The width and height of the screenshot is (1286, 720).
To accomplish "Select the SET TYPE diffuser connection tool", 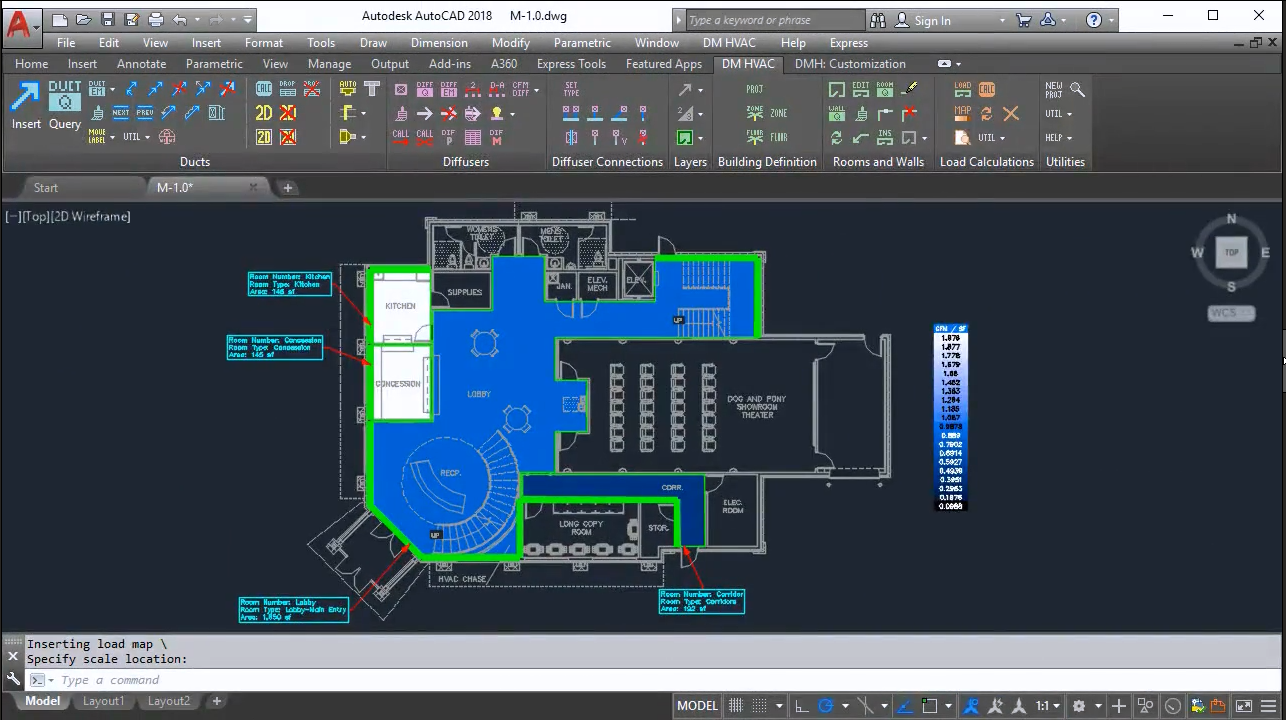I will pos(572,89).
